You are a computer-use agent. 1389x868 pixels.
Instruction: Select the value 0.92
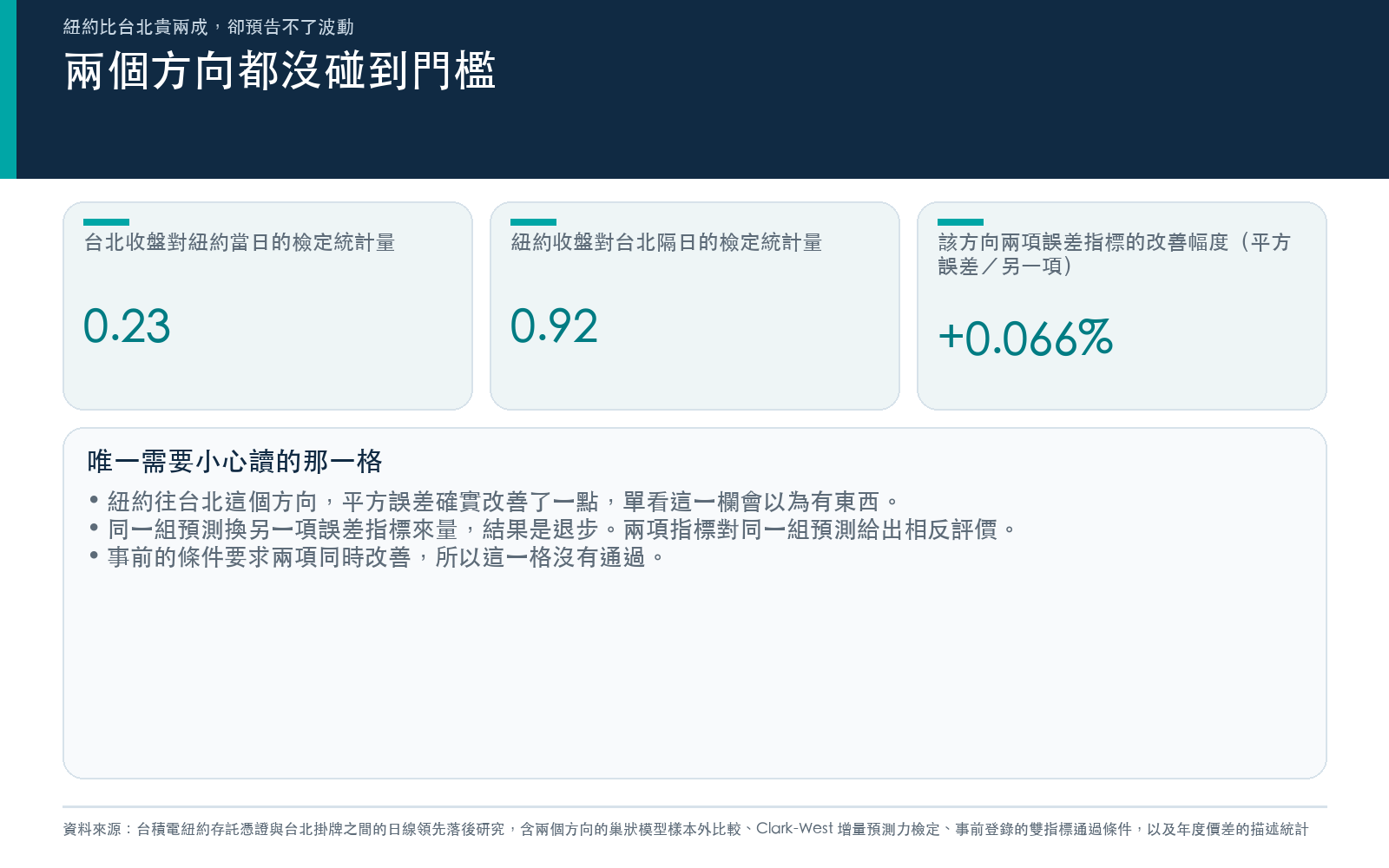coord(554,326)
